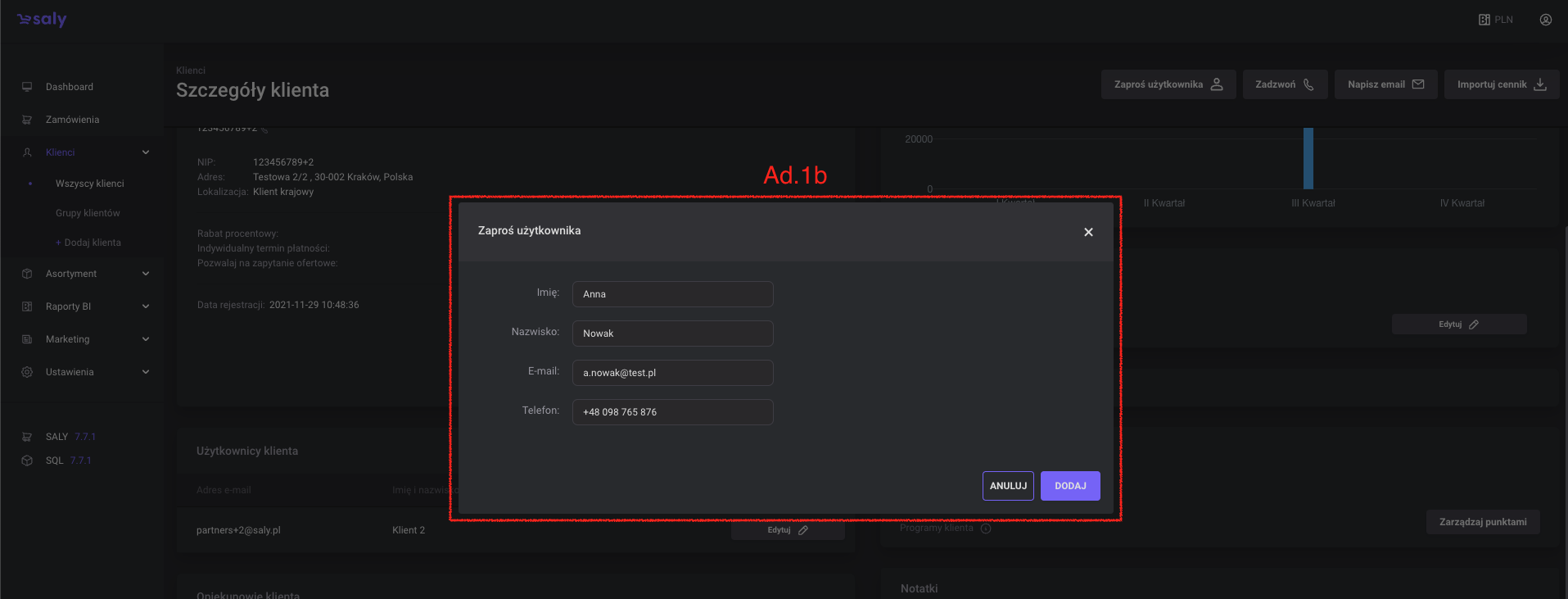Focus the E-mail input field

[672, 373]
